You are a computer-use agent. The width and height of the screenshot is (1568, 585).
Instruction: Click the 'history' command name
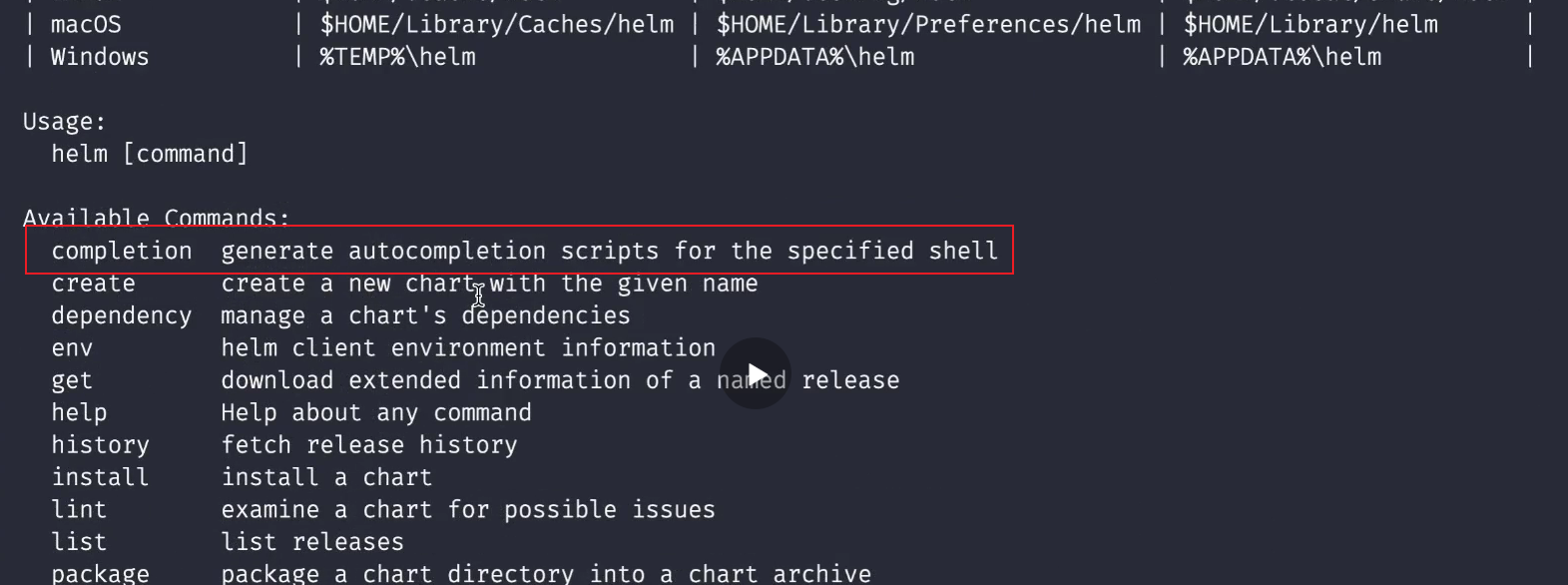tap(100, 445)
